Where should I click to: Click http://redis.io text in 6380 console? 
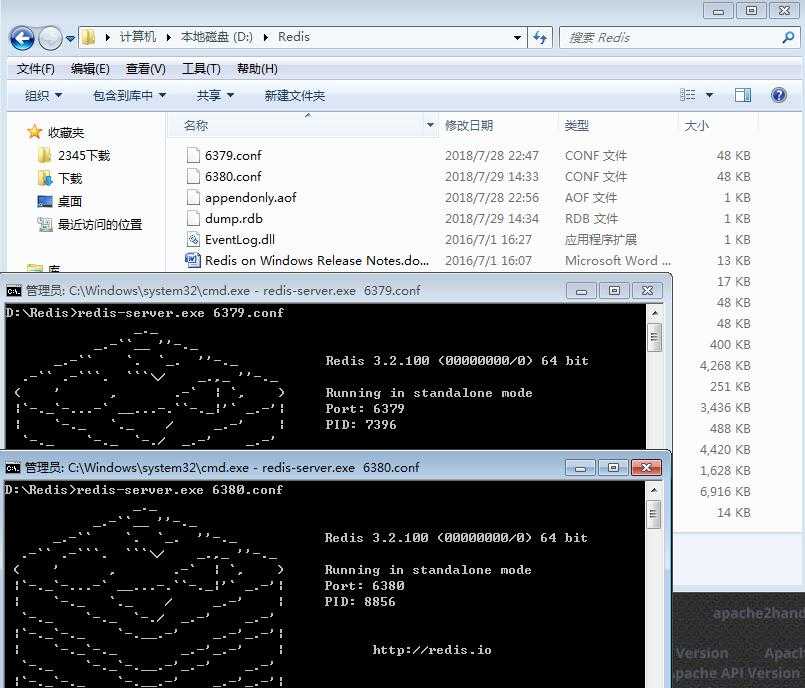(x=432, y=650)
